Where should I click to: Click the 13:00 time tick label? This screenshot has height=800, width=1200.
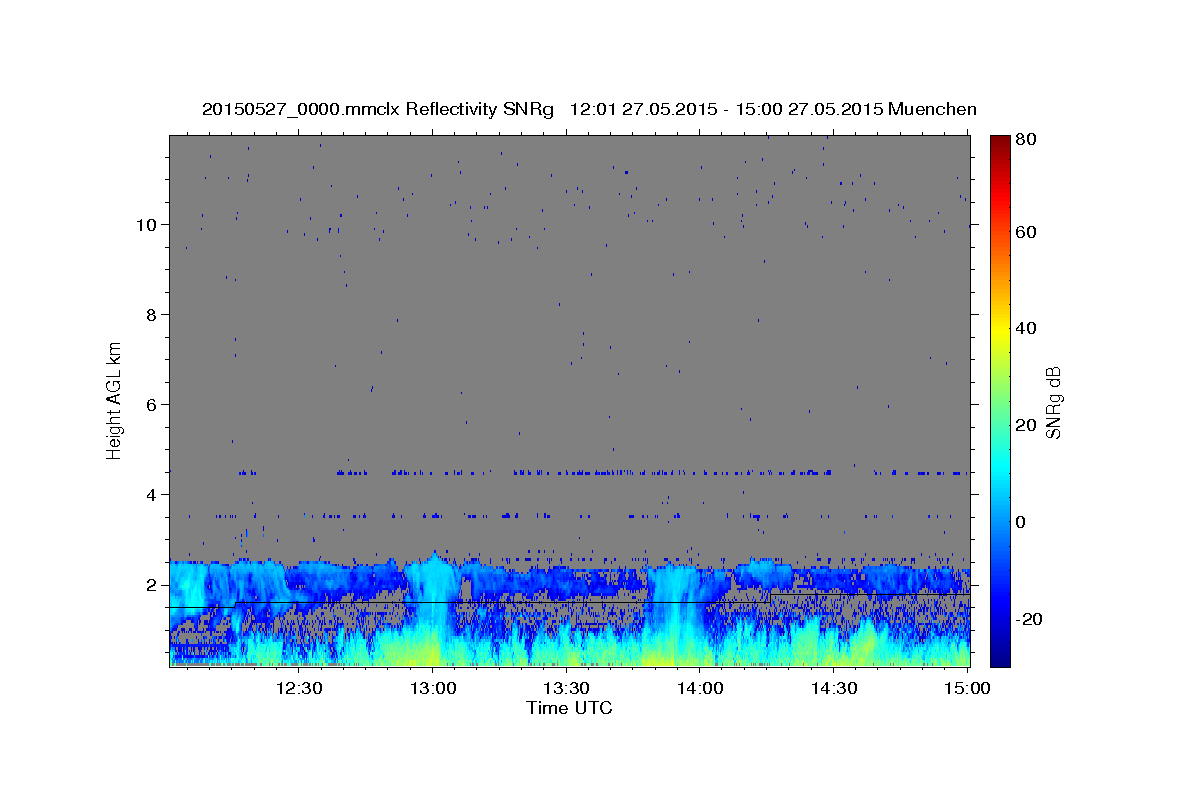click(433, 688)
